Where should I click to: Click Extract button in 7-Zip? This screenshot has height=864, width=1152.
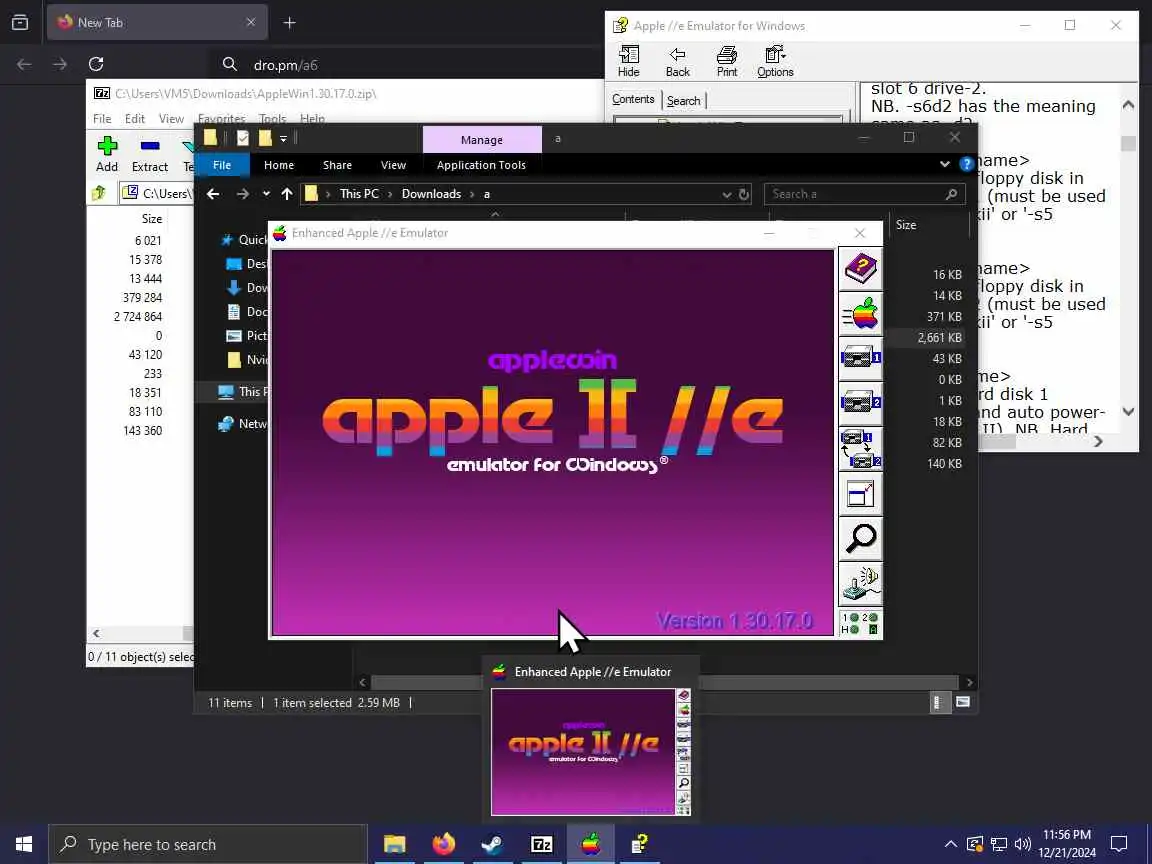150,154
